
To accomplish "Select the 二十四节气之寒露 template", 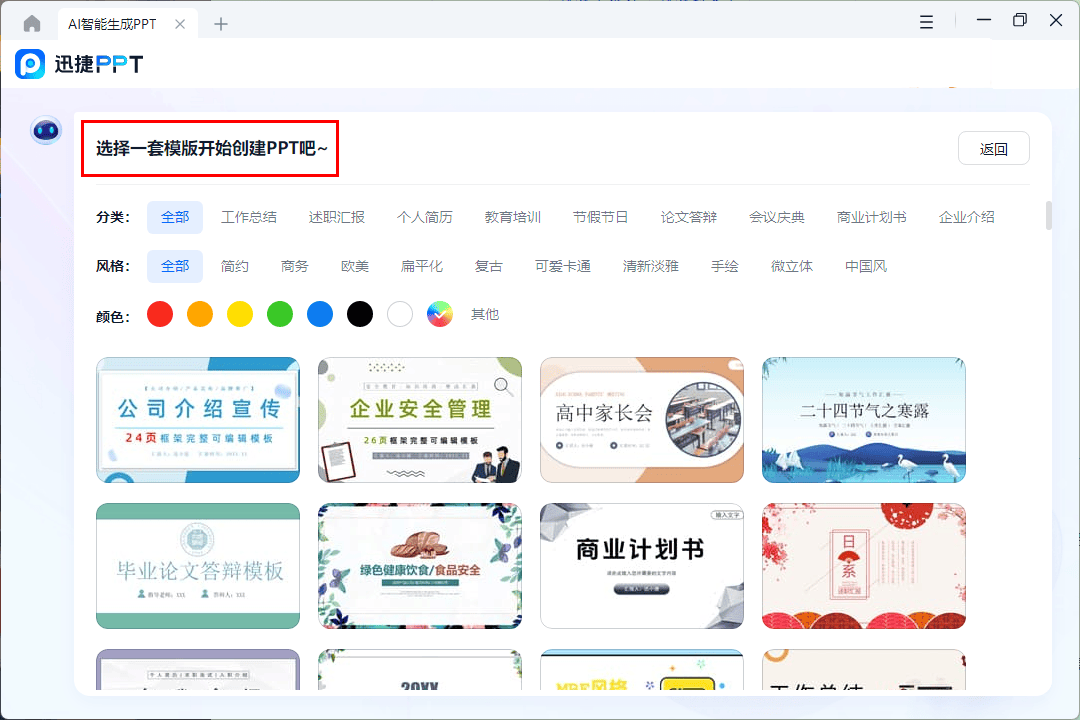I will click(x=864, y=420).
